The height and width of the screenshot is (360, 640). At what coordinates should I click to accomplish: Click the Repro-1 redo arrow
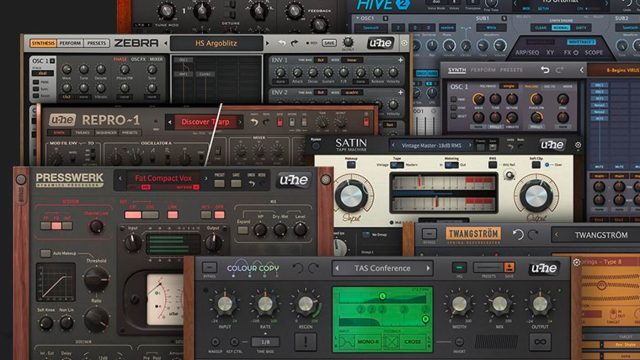click(x=267, y=122)
